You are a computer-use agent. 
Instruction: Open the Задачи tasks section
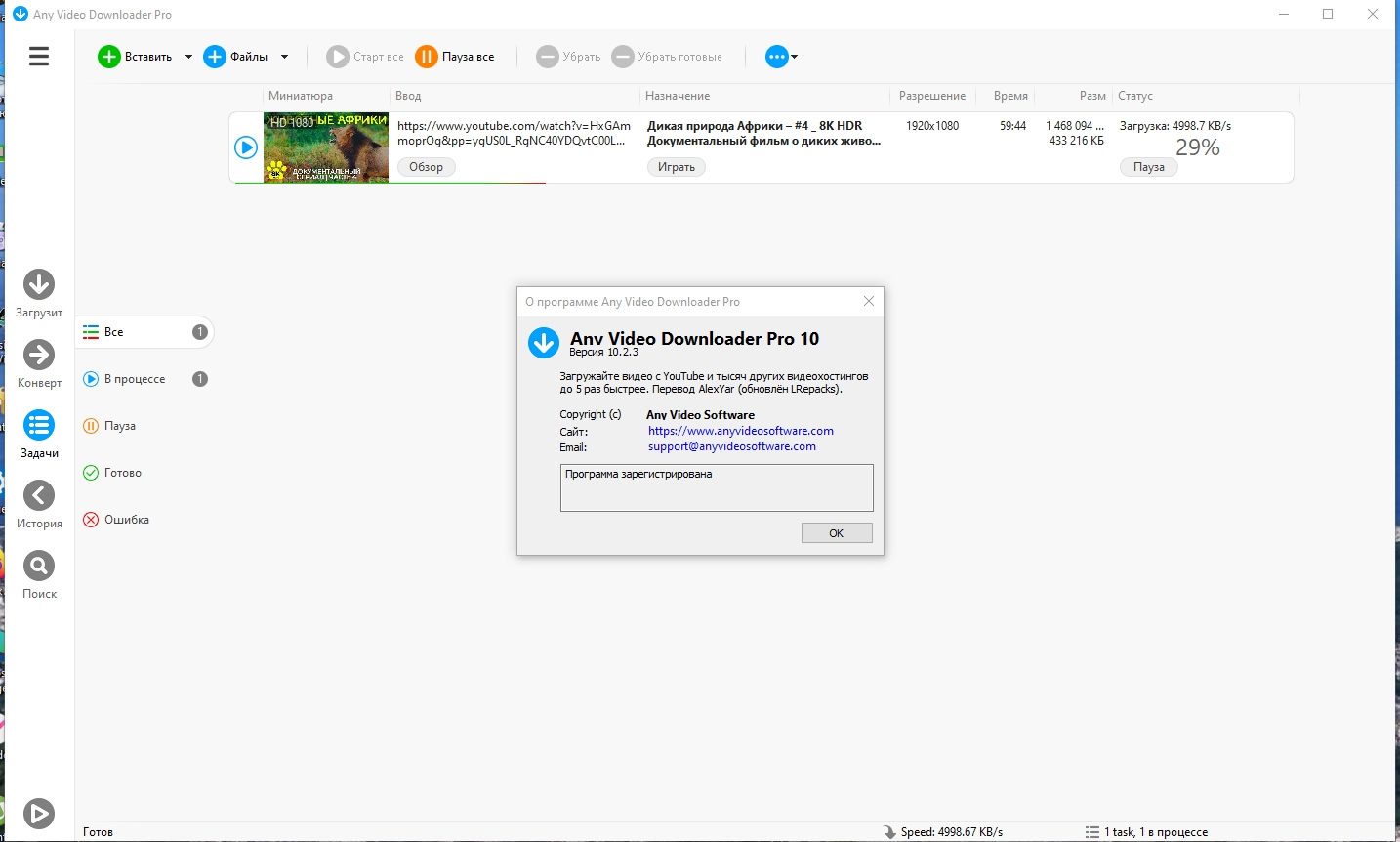click(39, 435)
